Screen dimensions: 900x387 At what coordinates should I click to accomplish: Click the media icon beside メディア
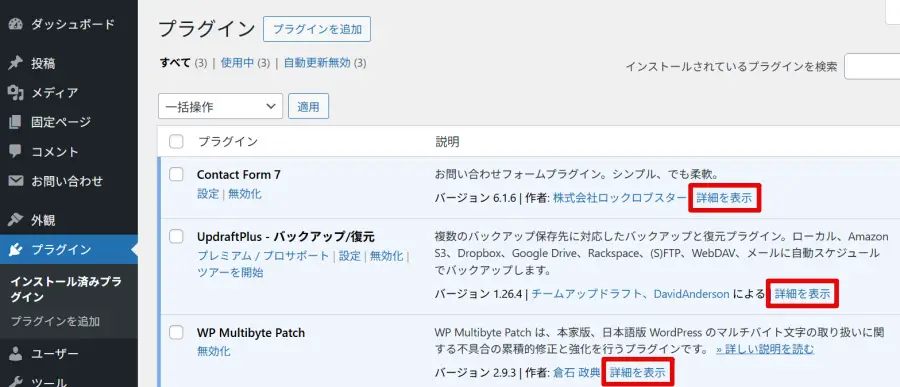(15, 92)
